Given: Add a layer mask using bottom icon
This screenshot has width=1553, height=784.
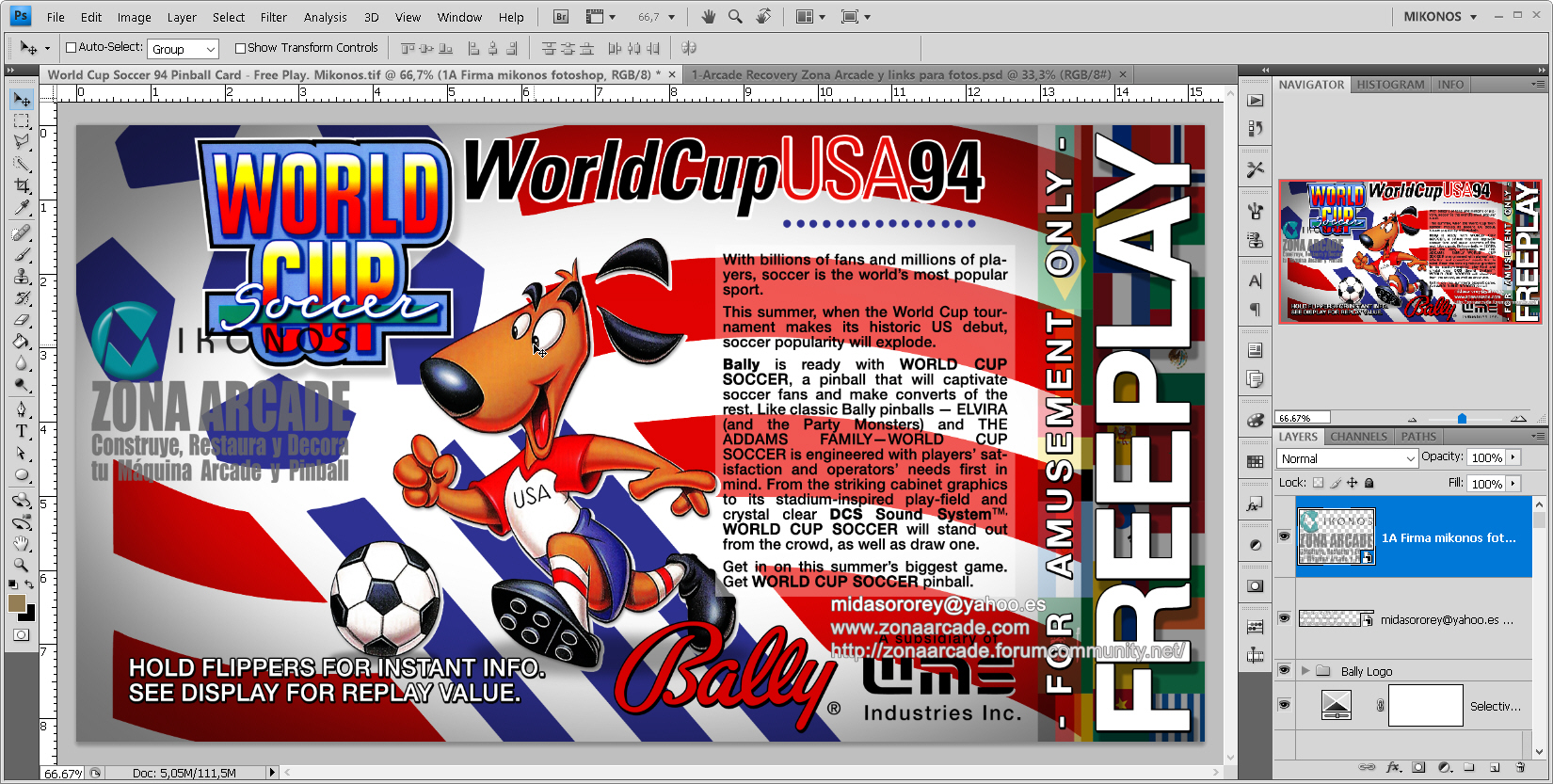Looking at the screenshot, I should [x=1418, y=767].
